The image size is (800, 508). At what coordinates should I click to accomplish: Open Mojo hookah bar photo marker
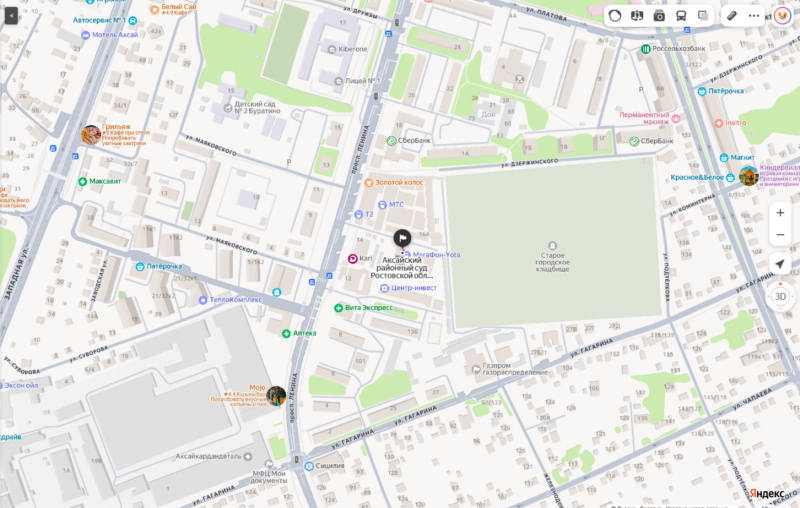click(276, 396)
